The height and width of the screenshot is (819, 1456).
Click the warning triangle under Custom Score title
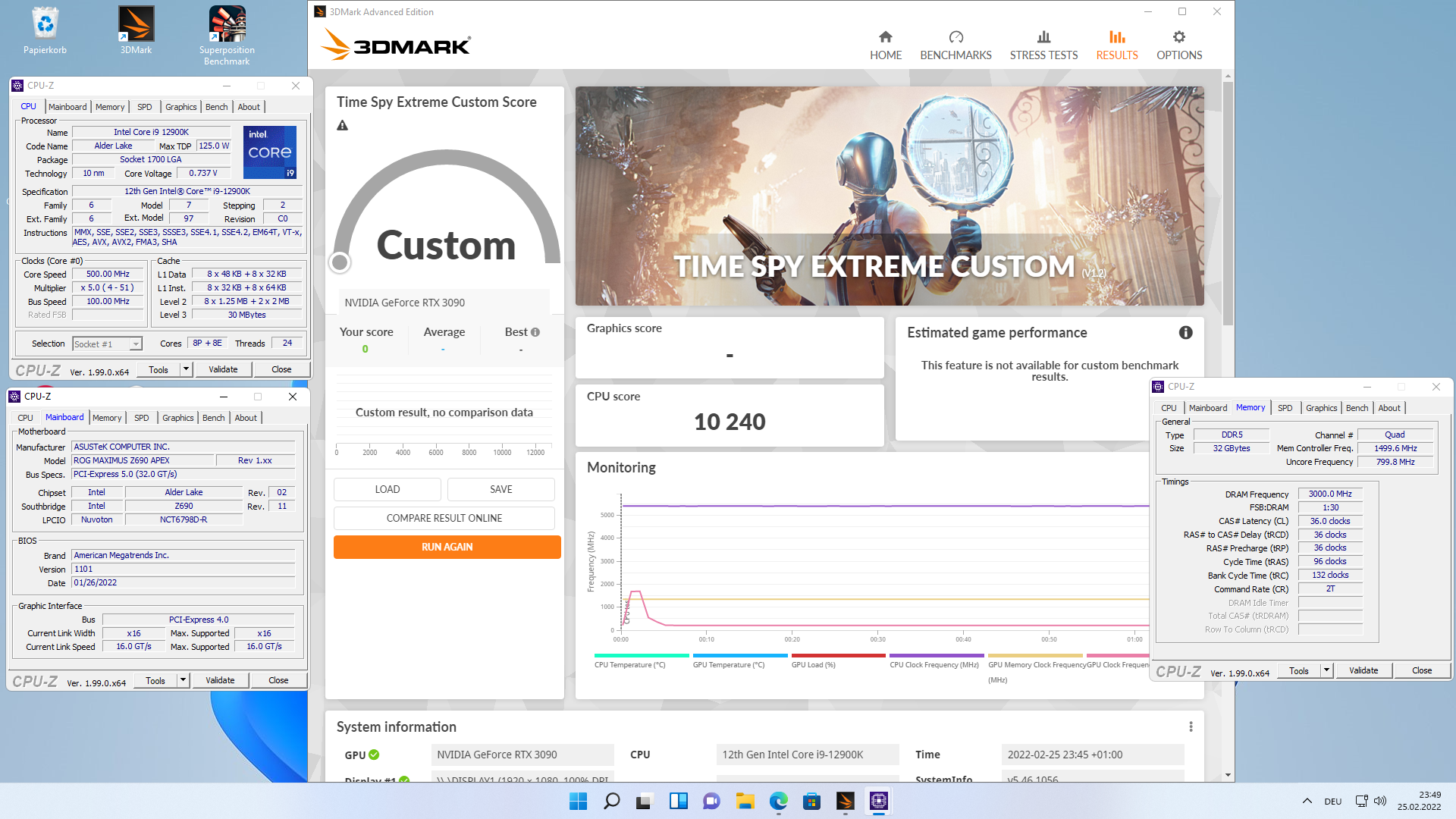pos(343,126)
